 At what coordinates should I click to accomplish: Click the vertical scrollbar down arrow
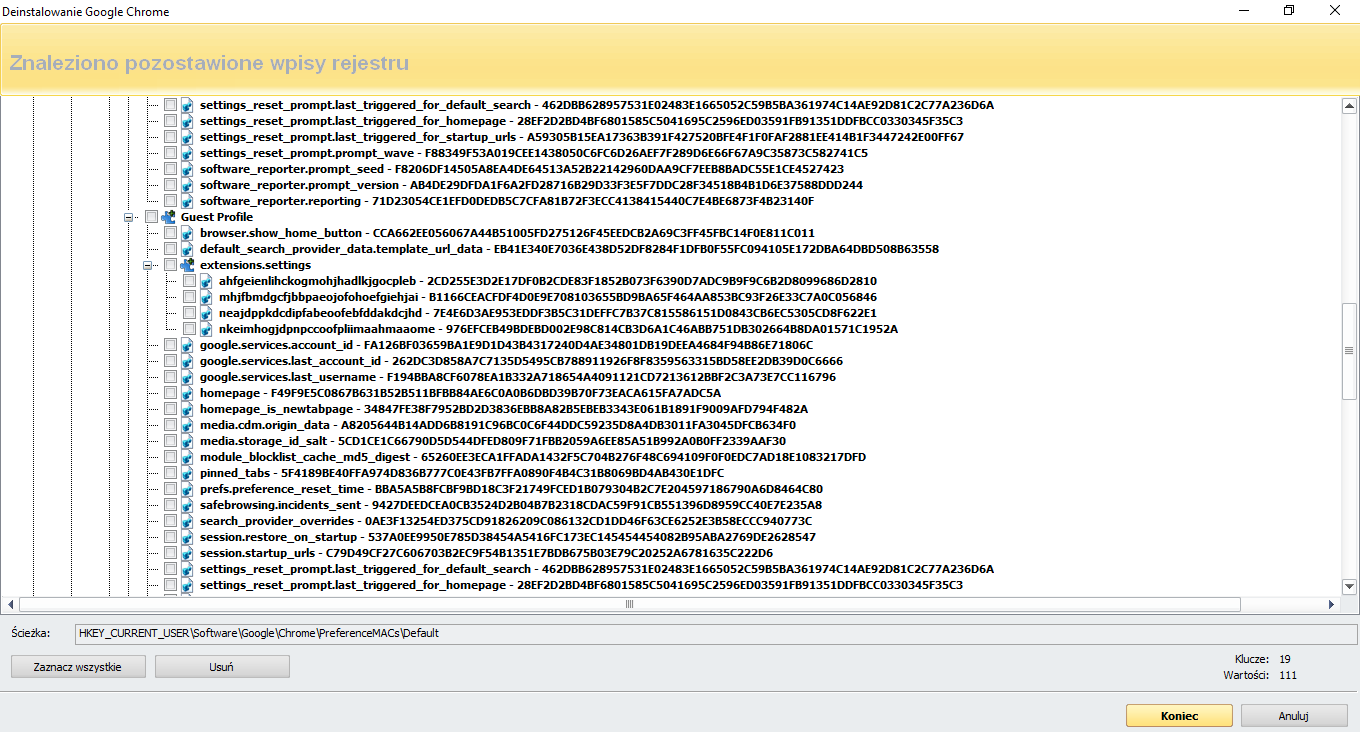pos(1349,588)
